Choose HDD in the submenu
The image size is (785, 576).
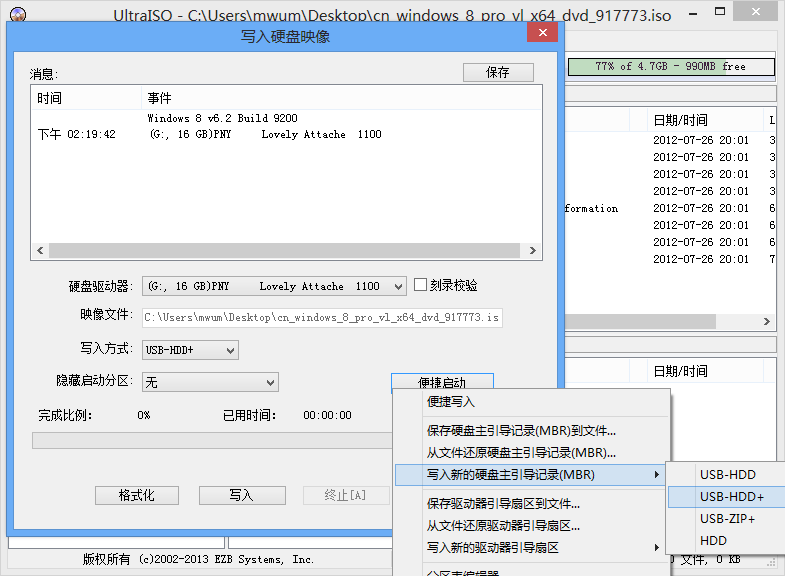click(x=727, y=540)
